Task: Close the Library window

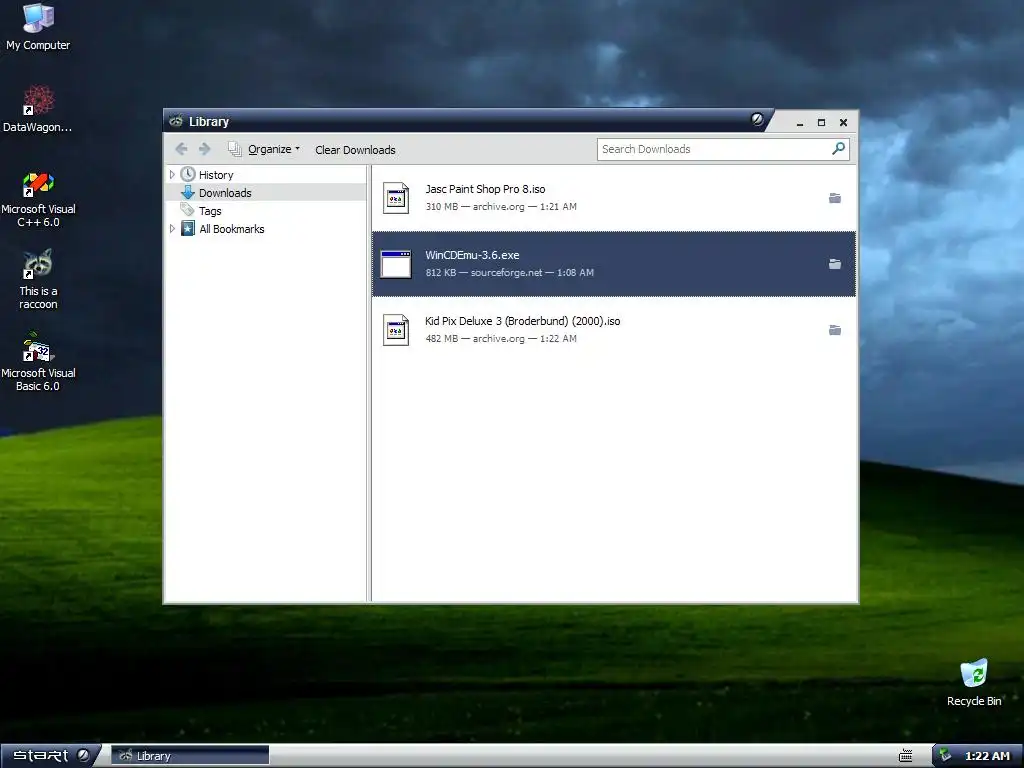Action: [843, 122]
